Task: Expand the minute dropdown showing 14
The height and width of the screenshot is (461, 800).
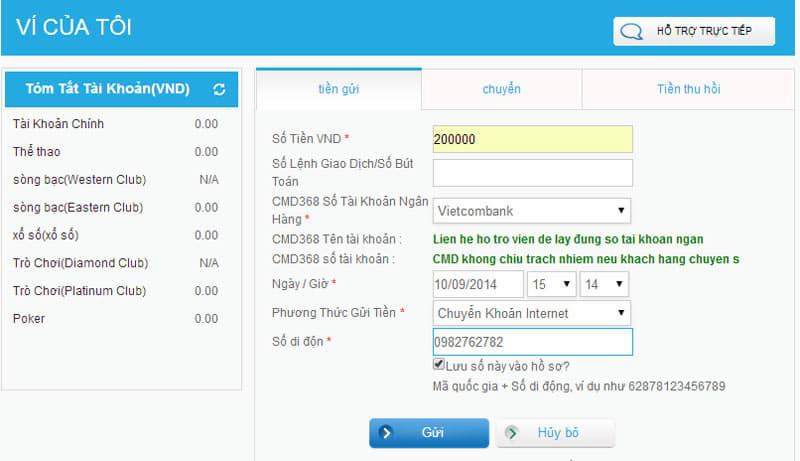Action: tap(605, 285)
